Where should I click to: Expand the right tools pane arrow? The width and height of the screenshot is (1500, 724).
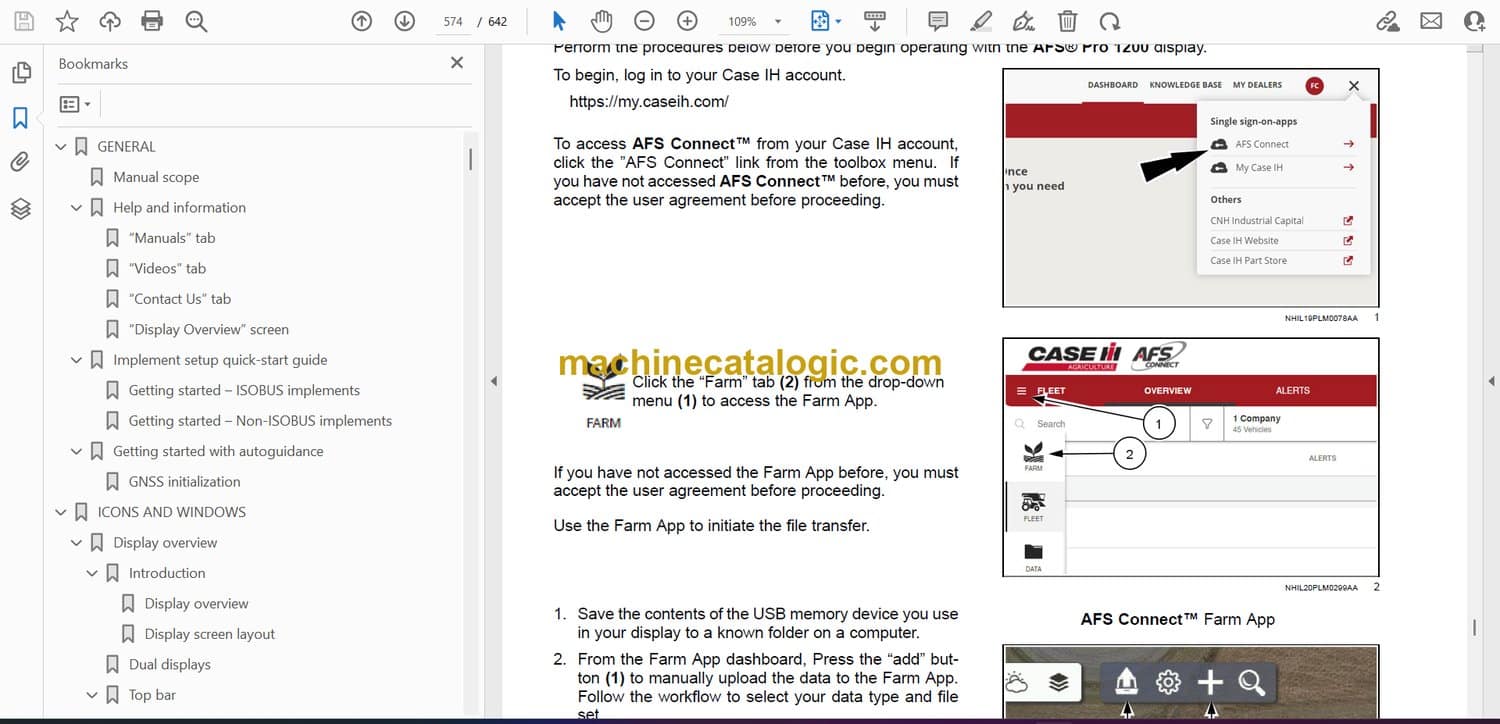pyautogui.click(x=1491, y=381)
